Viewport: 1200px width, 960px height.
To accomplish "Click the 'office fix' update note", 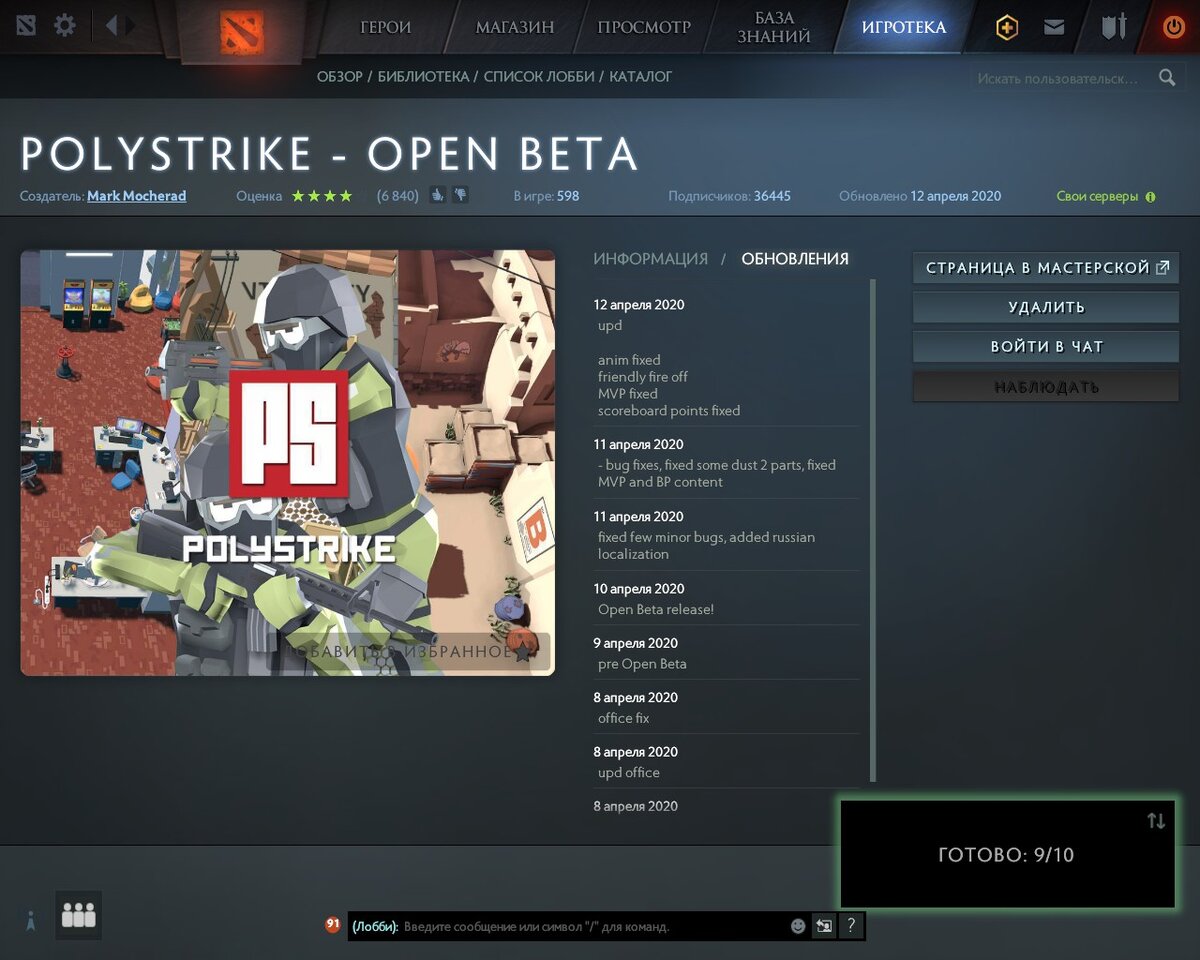I will 624,718.
